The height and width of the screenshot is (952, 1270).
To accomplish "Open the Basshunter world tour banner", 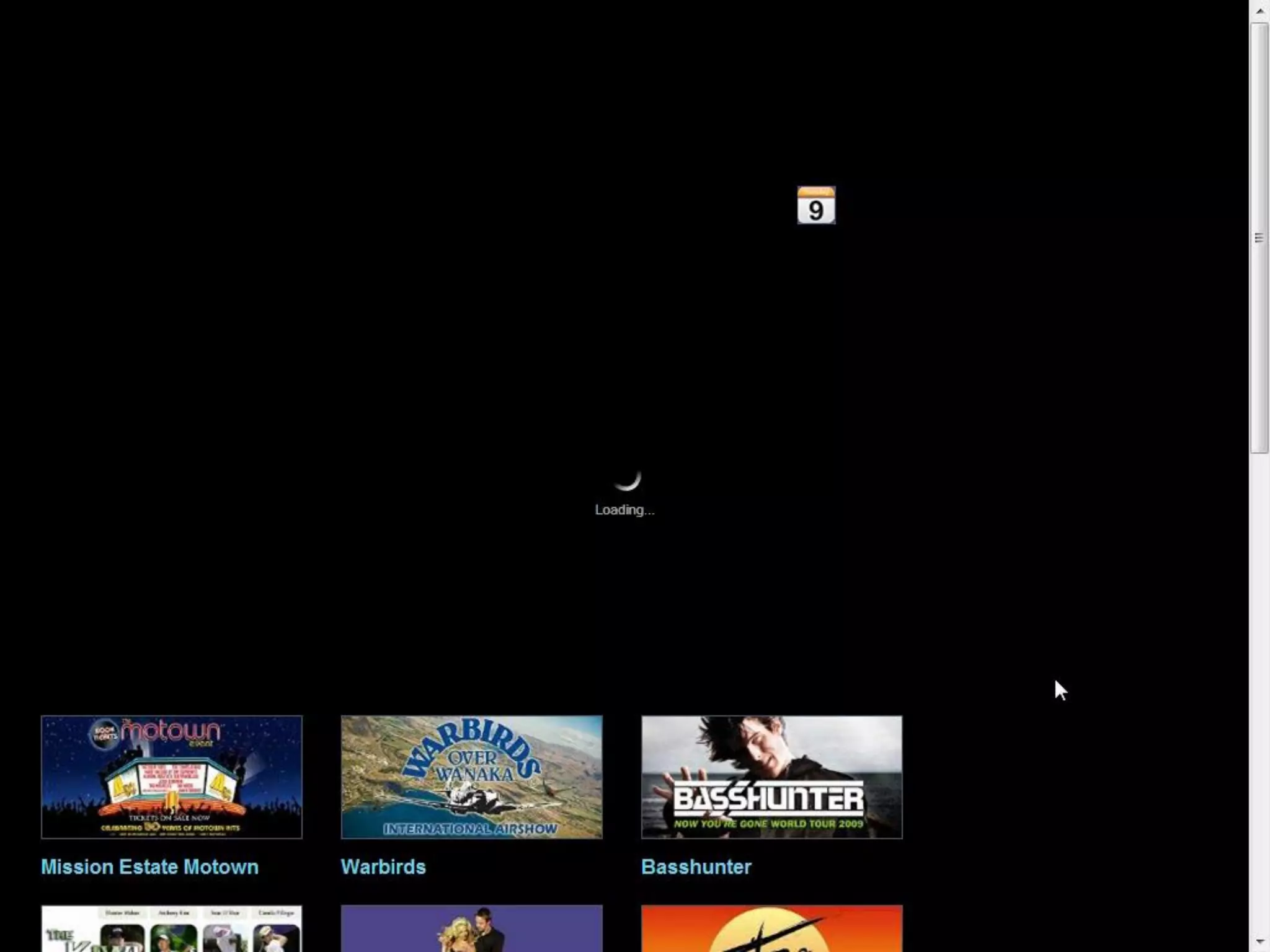I will (x=771, y=777).
